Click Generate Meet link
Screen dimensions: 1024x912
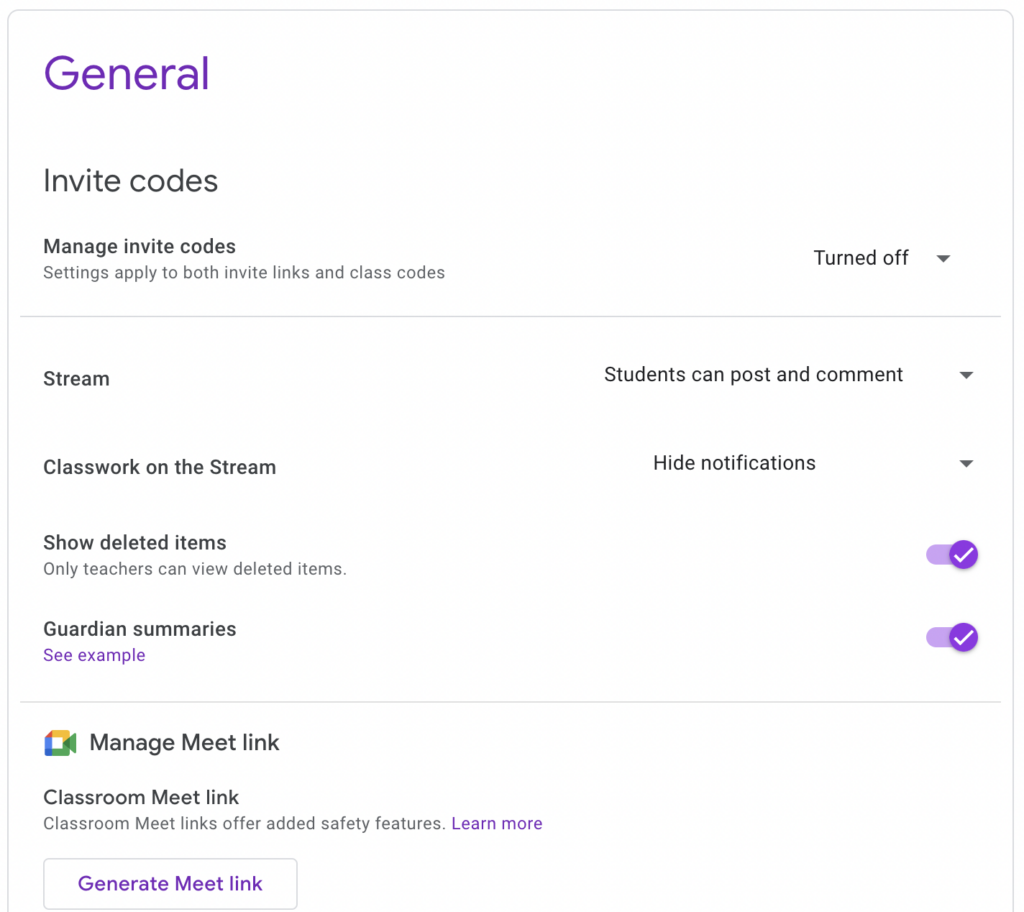[x=170, y=883]
